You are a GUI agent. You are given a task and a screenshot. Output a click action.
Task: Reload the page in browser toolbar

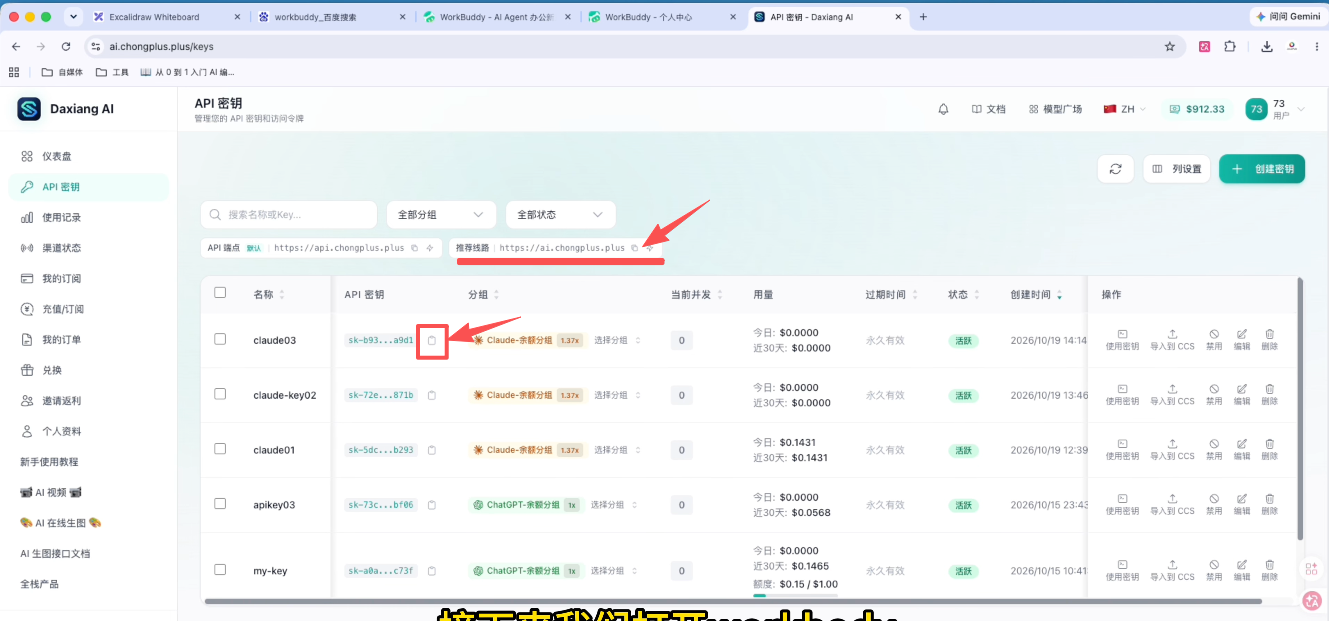point(66,46)
